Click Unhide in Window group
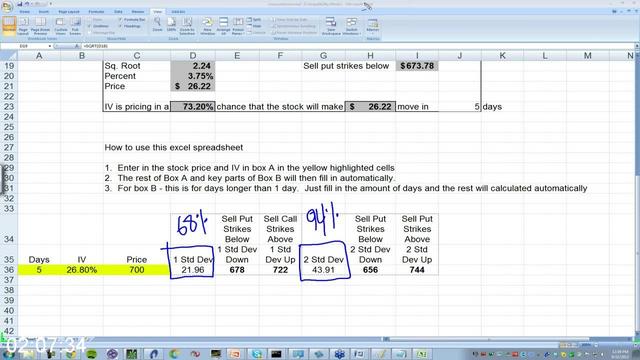 point(256,33)
